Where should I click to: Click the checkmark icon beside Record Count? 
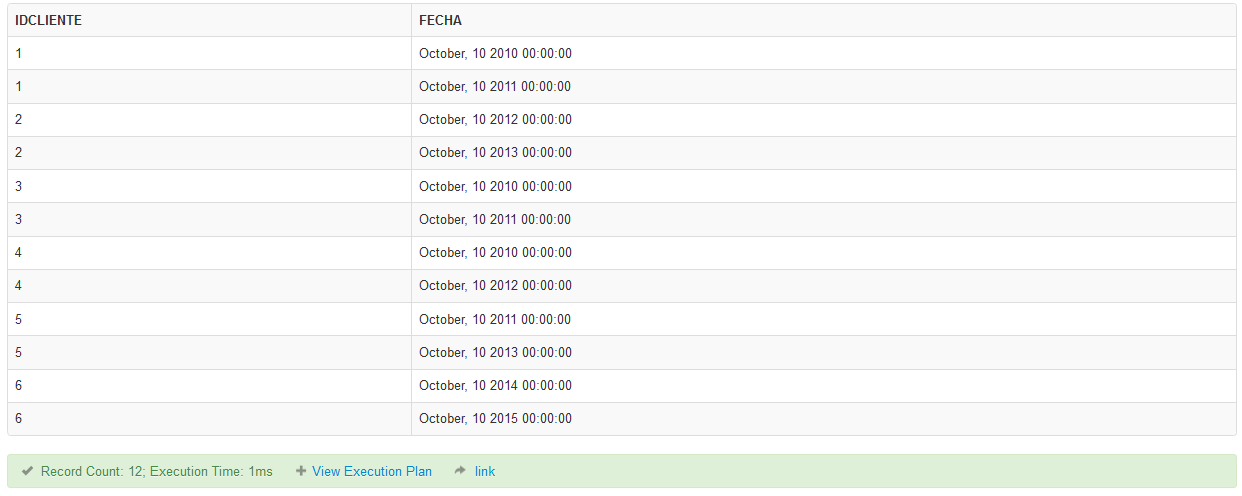pos(28,471)
